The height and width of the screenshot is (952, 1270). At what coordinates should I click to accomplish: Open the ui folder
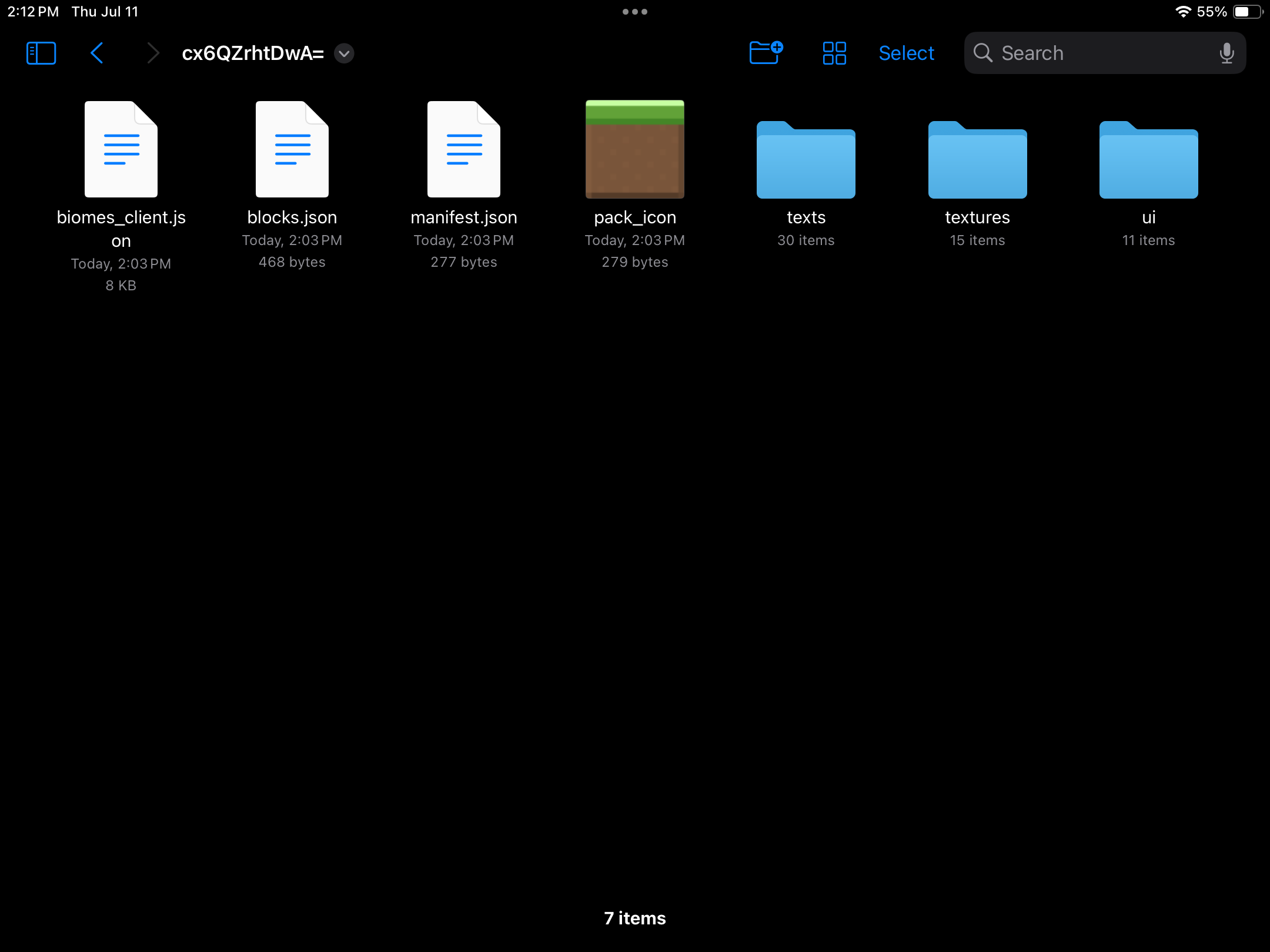click(1148, 160)
